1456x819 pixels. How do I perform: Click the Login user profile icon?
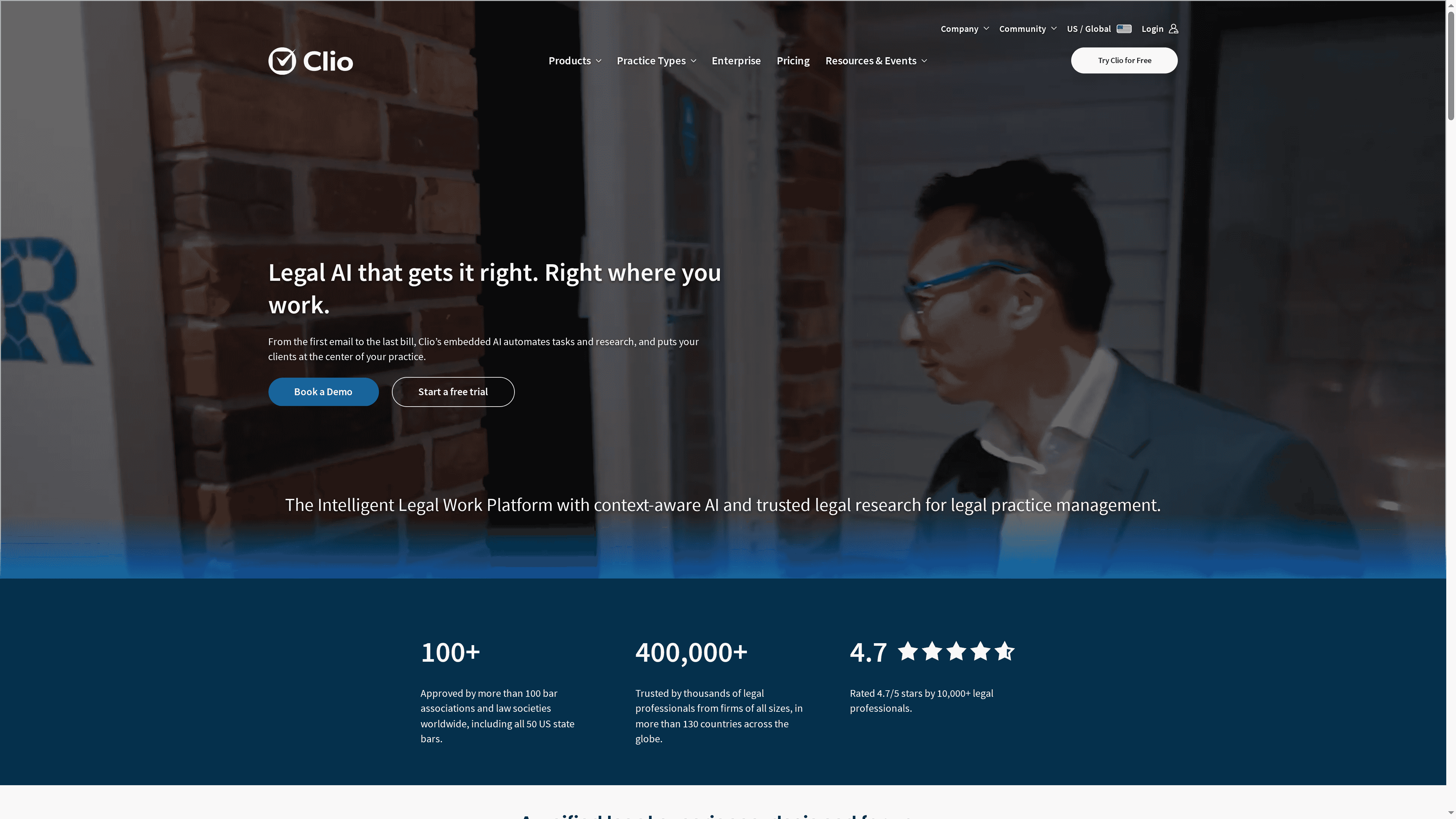(x=1173, y=29)
